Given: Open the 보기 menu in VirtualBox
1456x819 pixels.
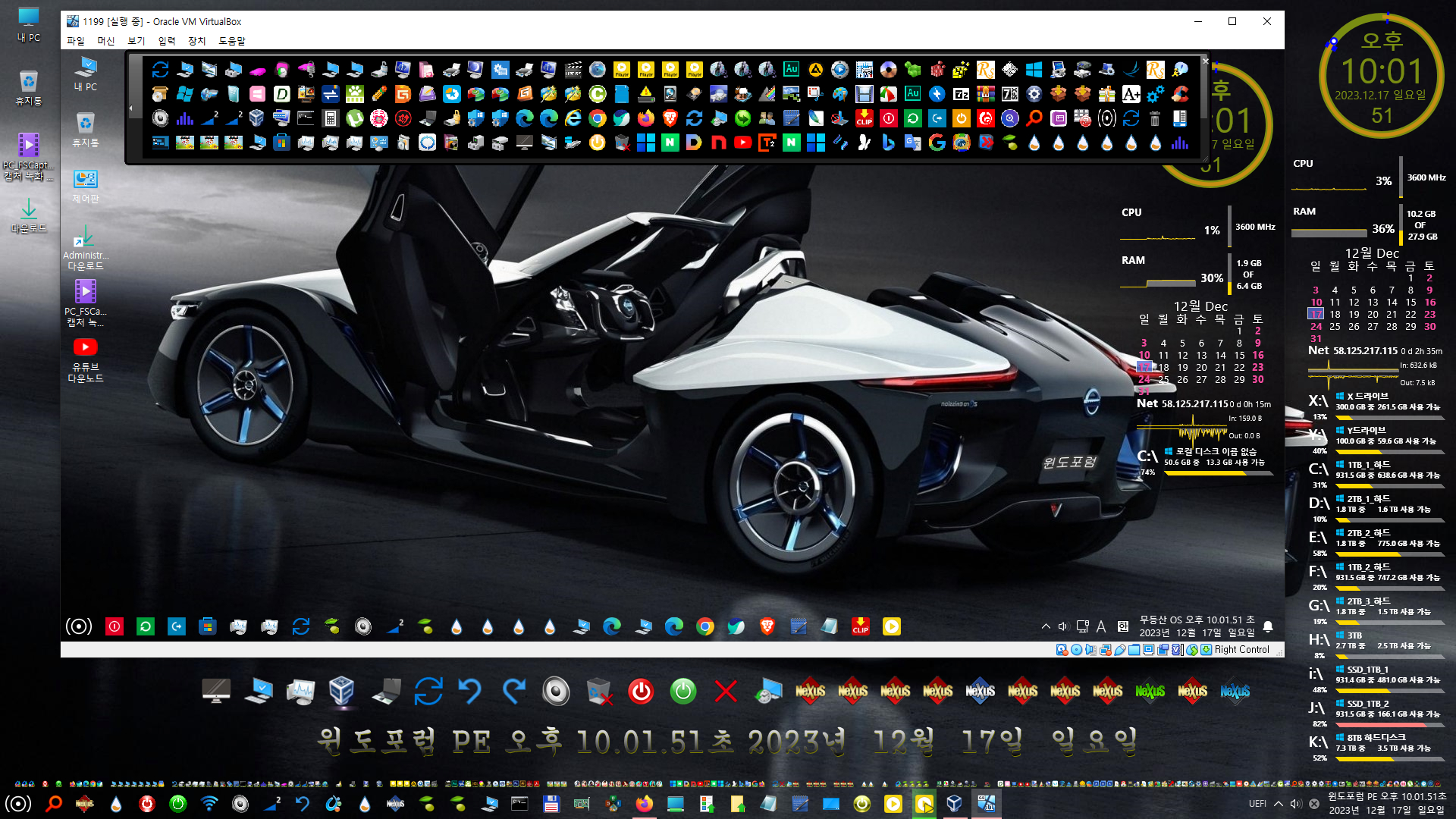Looking at the screenshot, I should [136, 41].
